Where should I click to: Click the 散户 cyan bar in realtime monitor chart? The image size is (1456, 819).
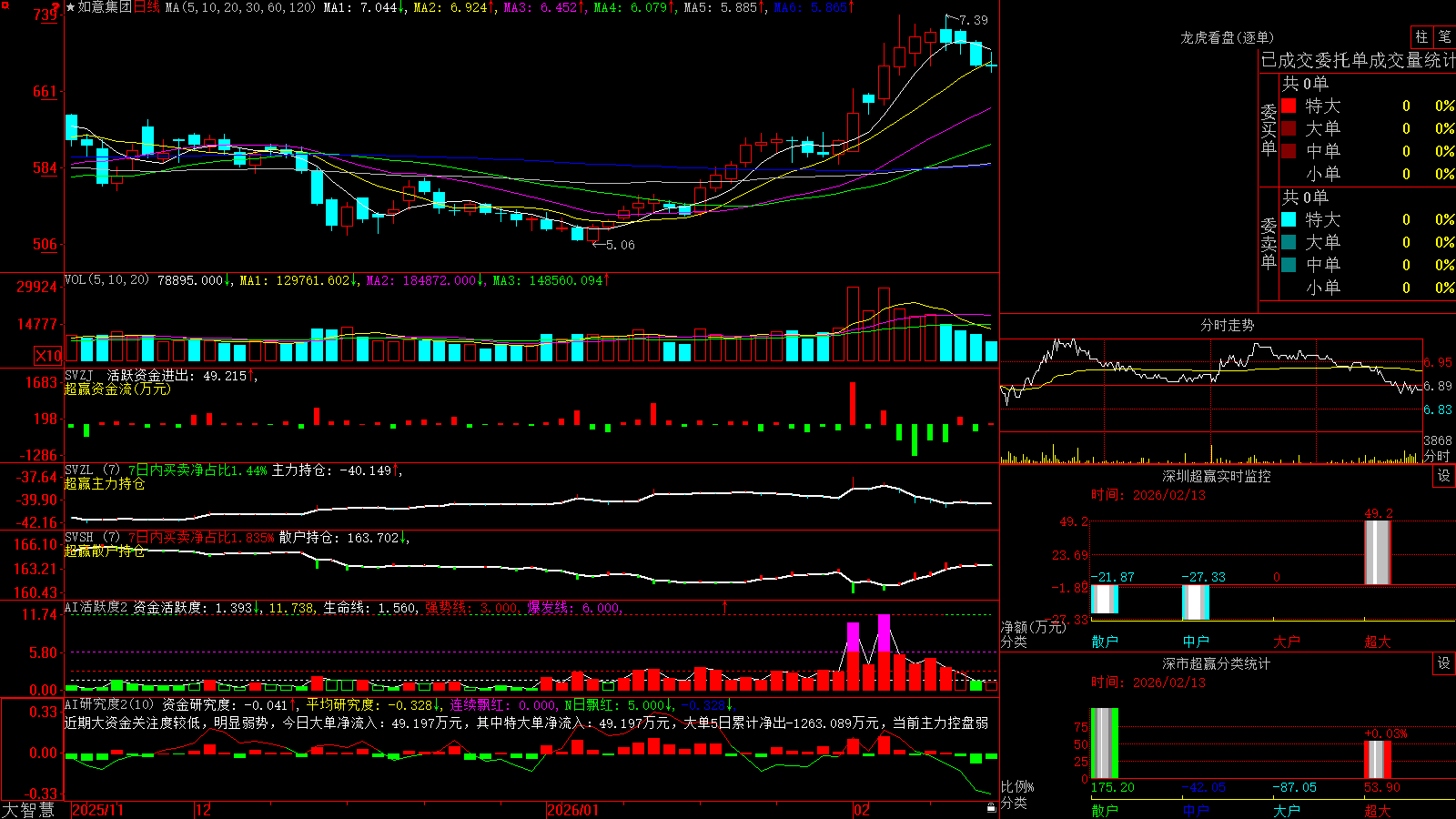click(1105, 600)
